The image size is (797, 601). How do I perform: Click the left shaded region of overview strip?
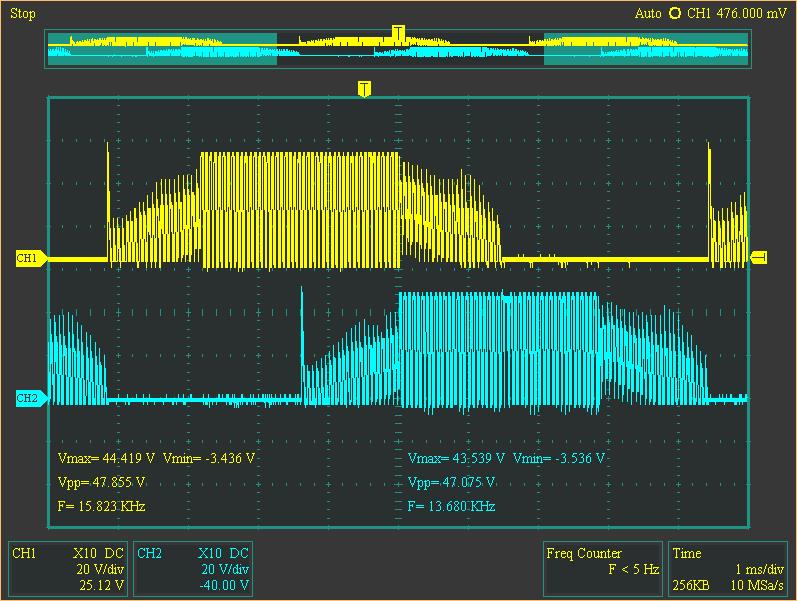point(162,49)
